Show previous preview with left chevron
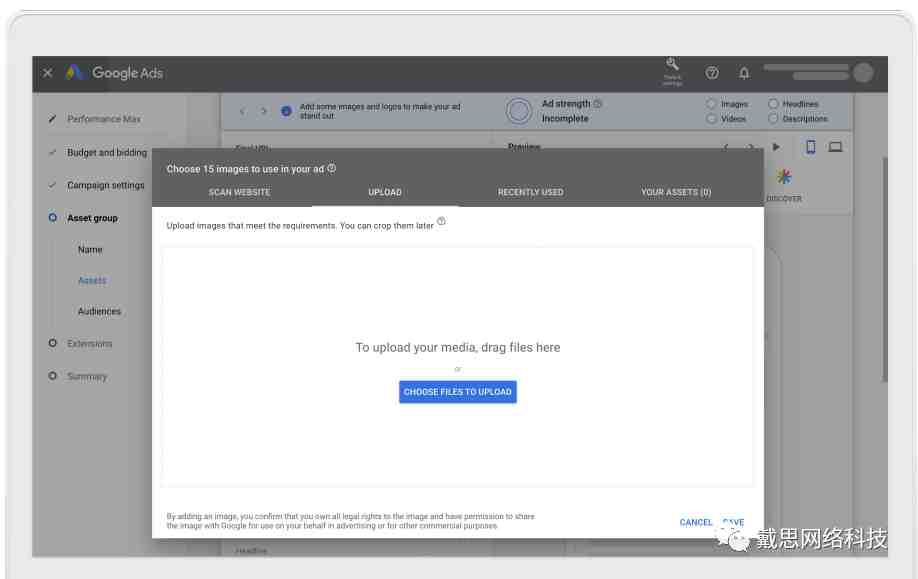The image size is (918, 579). point(725,147)
